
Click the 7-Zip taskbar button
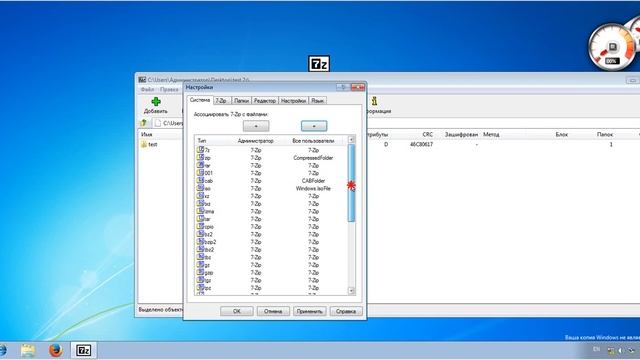(x=84, y=350)
